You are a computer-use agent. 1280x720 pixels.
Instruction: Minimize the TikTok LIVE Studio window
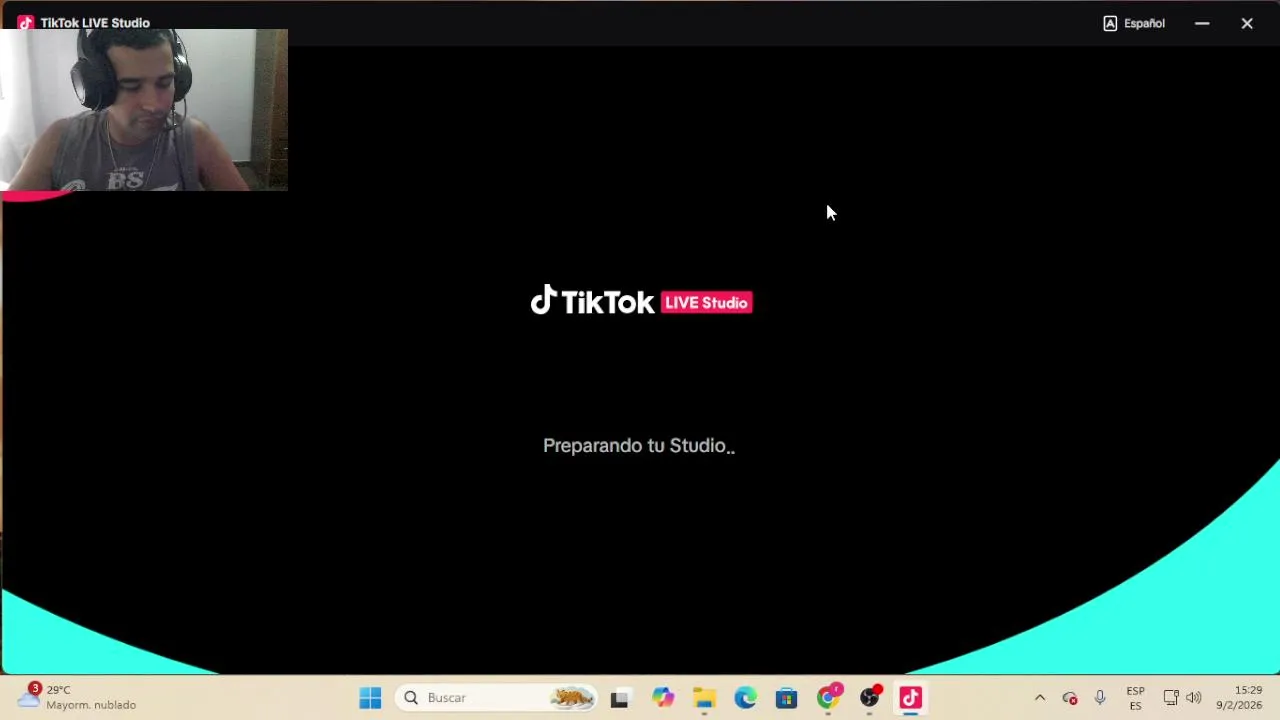tap(1202, 23)
